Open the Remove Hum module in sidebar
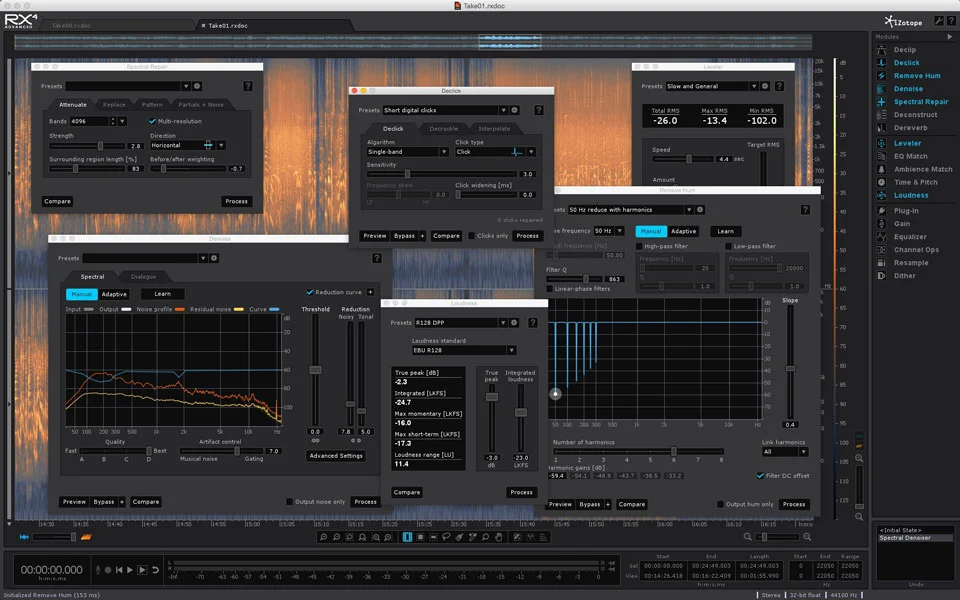The height and width of the screenshot is (600, 960). point(917,75)
